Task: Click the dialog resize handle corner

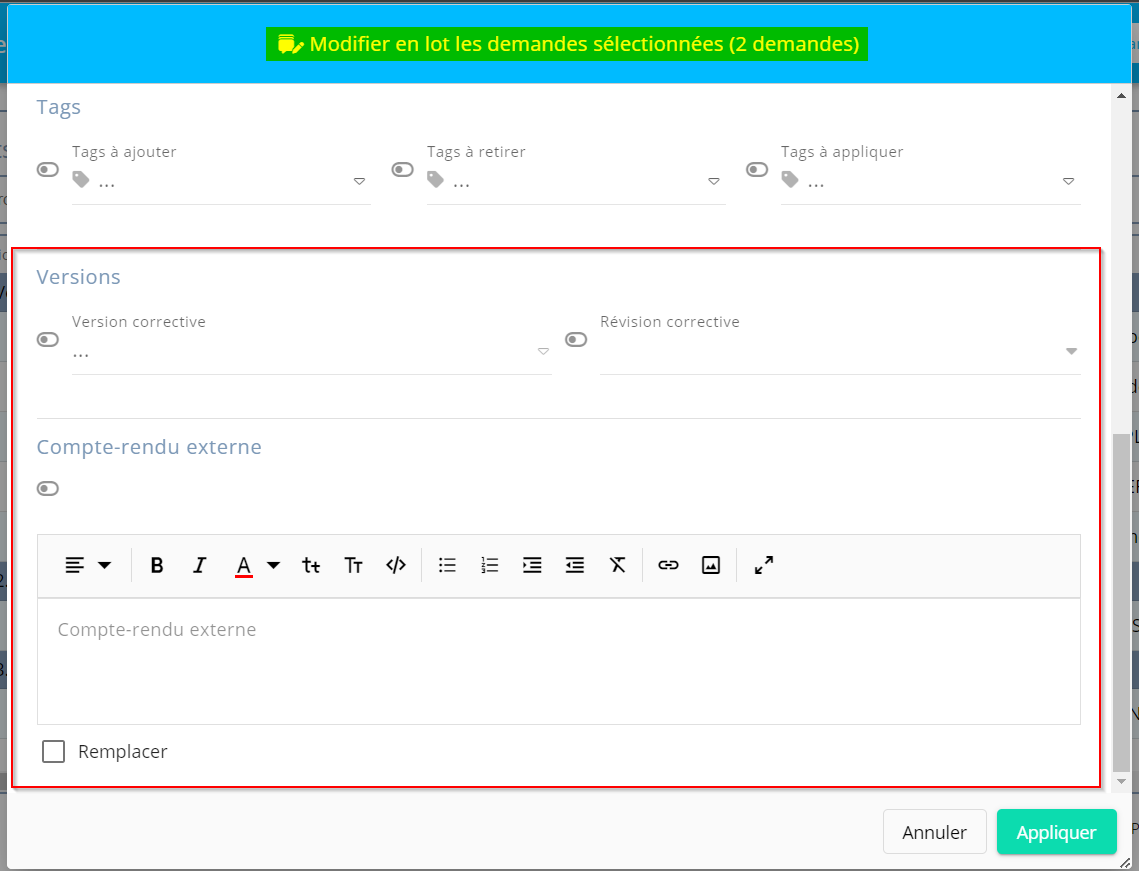Action: pyautogui.click(x=1124, y=862)
